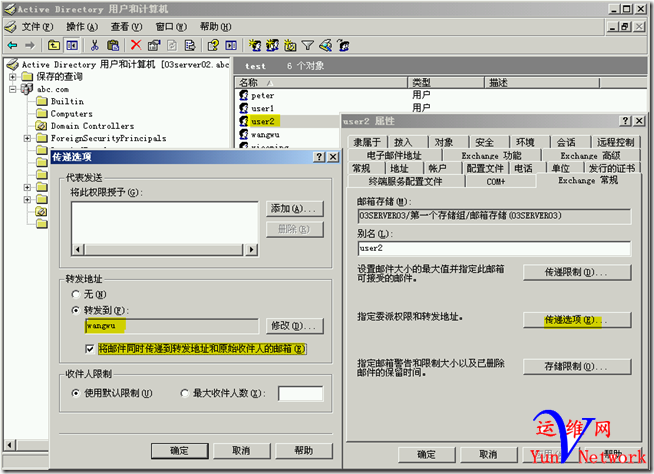Click the Forward arrow toolbar icon
The height and width of the screenshot is (474, 654).
point(30,45)
